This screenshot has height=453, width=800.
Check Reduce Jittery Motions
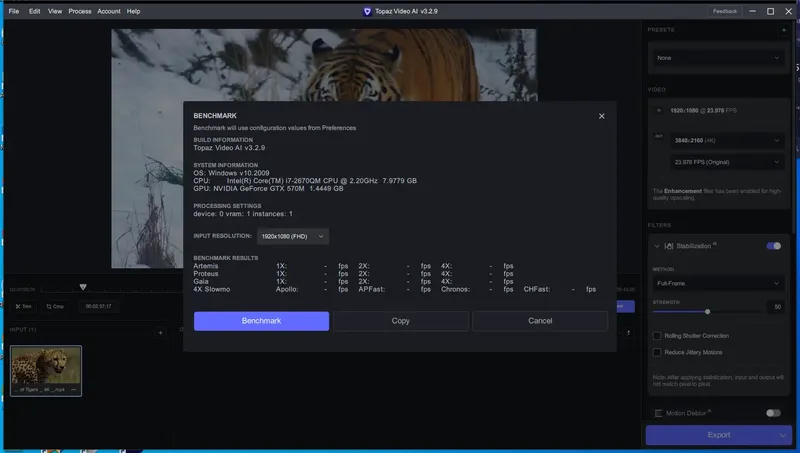click(657, 353)
